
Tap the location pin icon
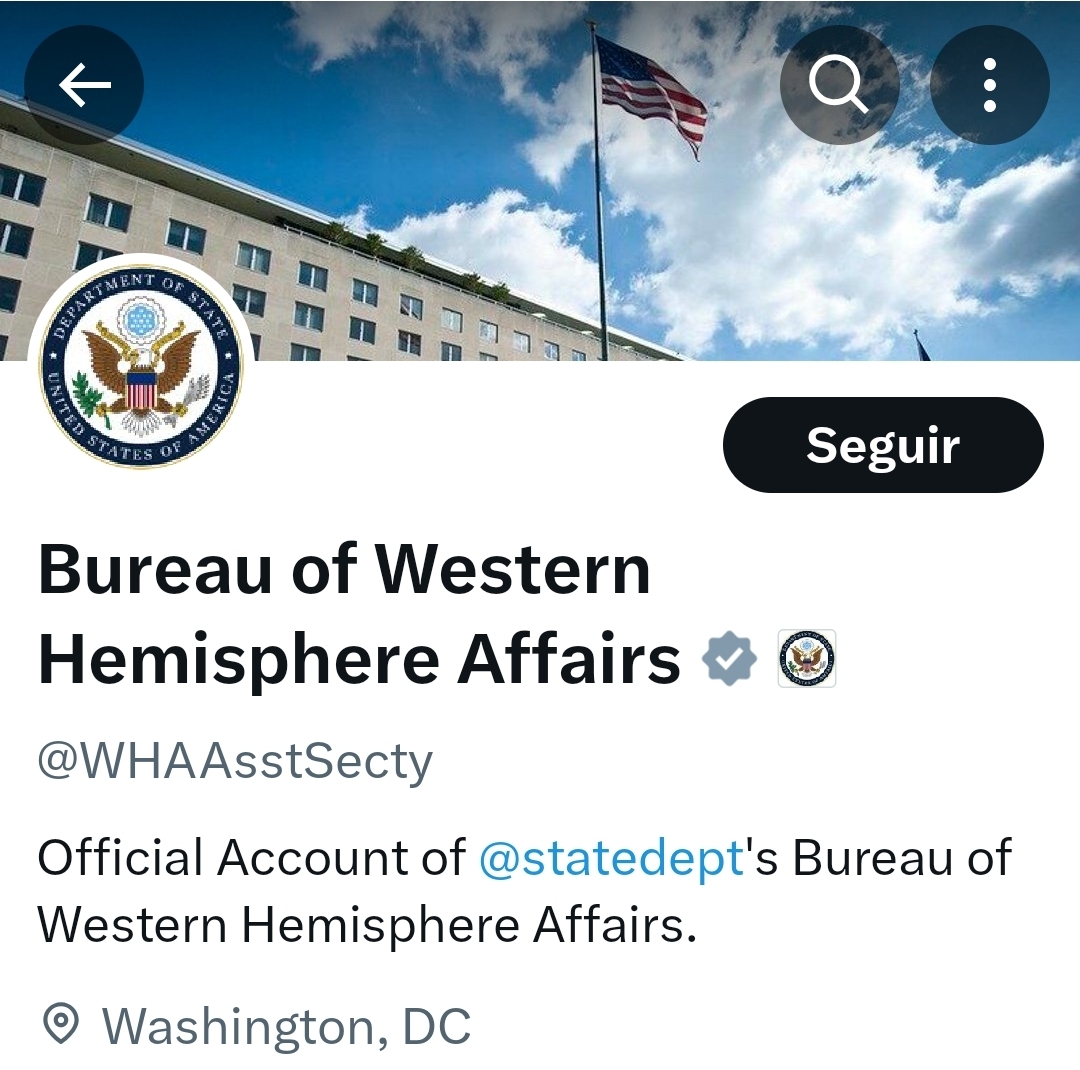coord(61,1023)
